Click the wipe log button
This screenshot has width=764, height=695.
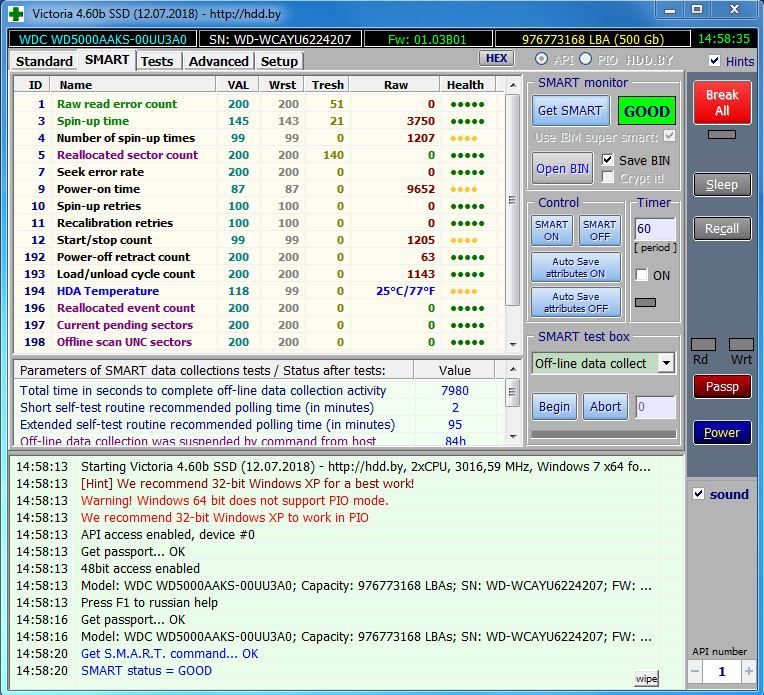point(646,678)
